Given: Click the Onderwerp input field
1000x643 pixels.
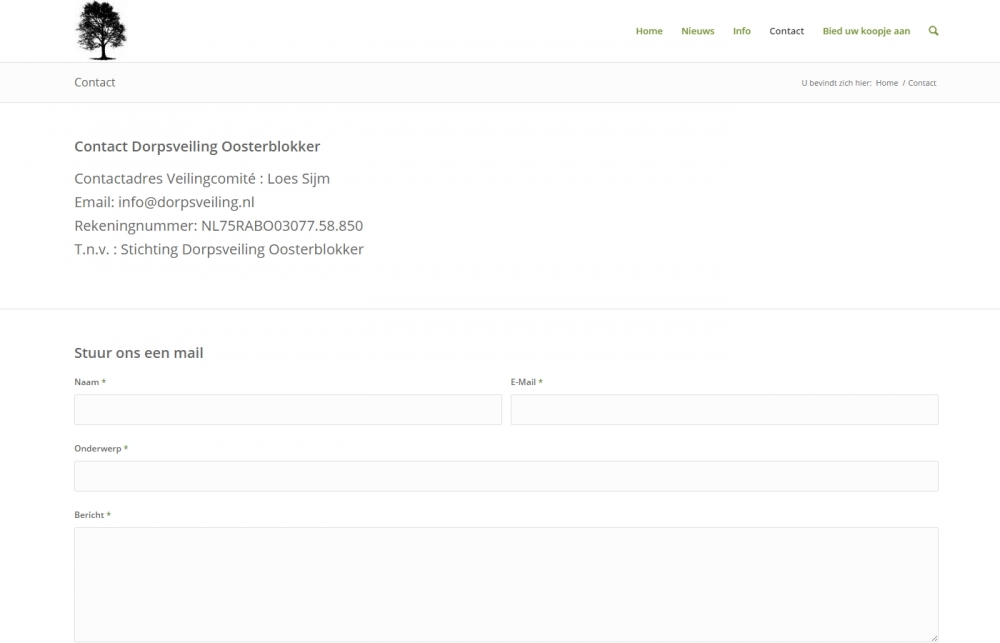Looking at the screenshot, I should 506,476.
